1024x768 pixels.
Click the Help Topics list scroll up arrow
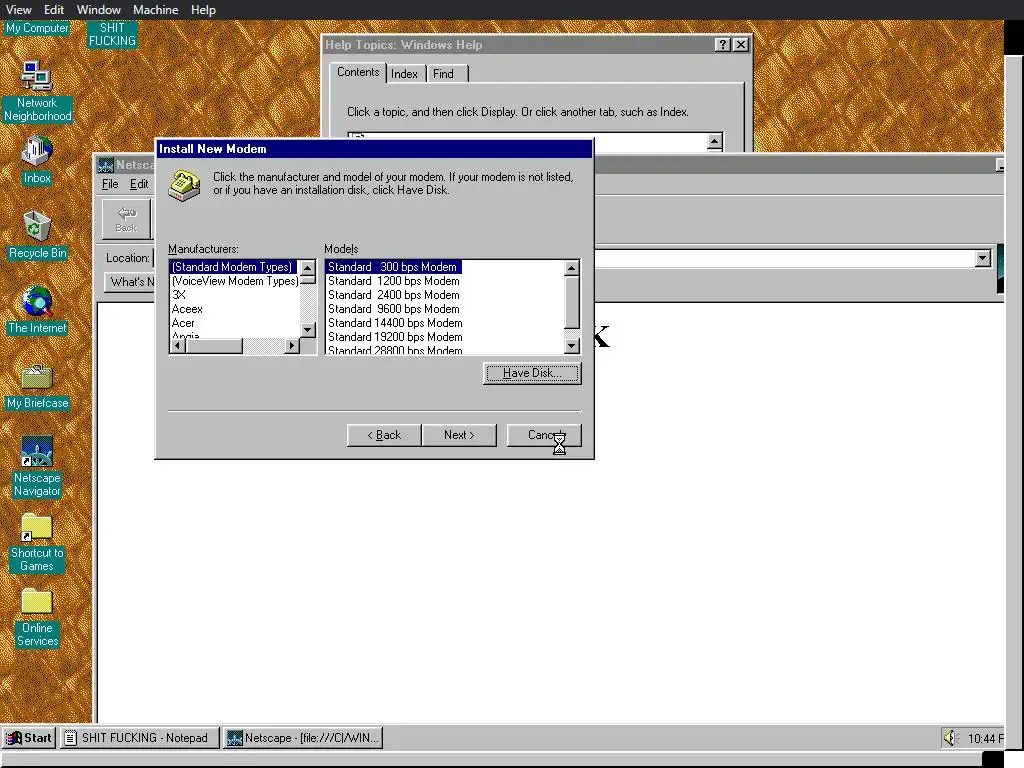714,141
